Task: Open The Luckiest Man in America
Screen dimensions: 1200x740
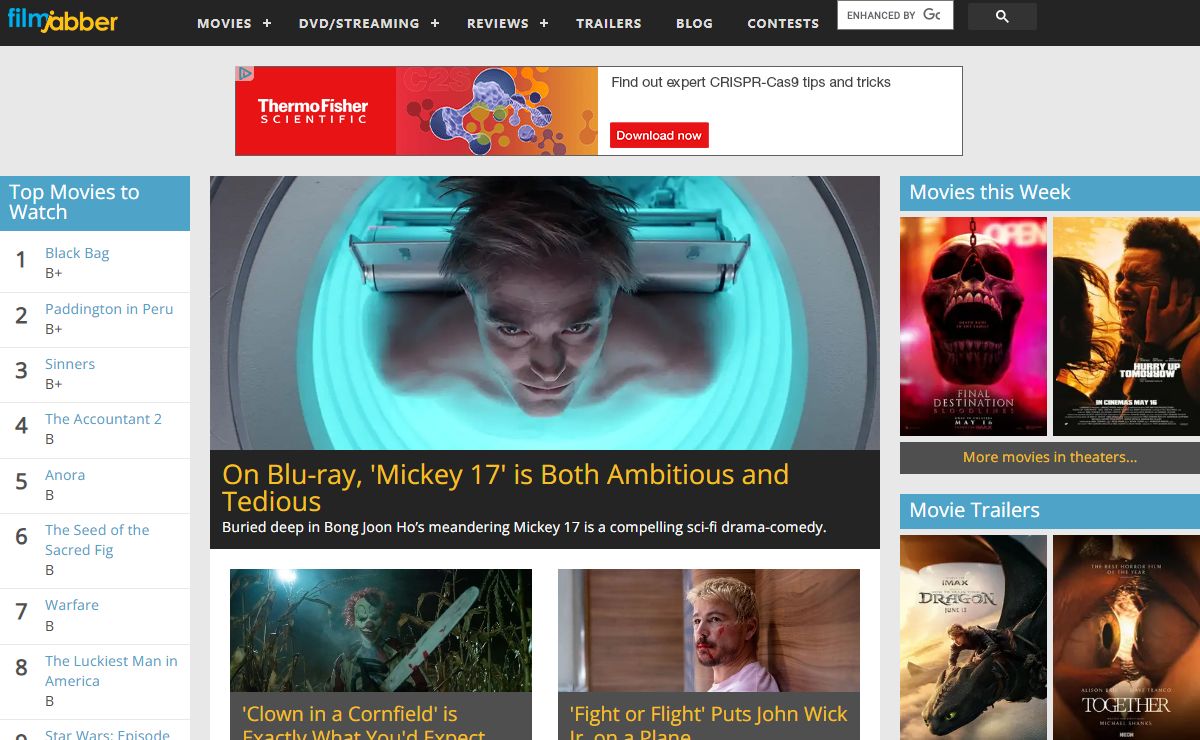Action: [x=111, y=671]
